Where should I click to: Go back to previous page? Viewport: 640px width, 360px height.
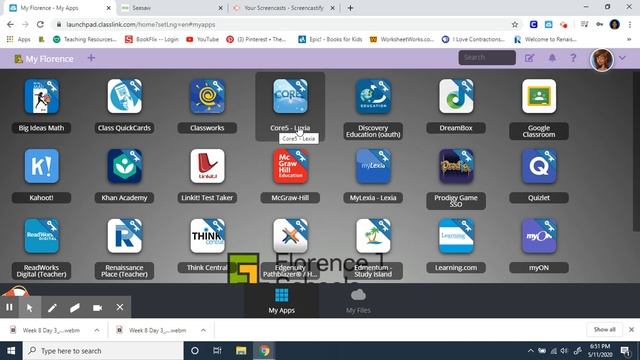(10, 24)
